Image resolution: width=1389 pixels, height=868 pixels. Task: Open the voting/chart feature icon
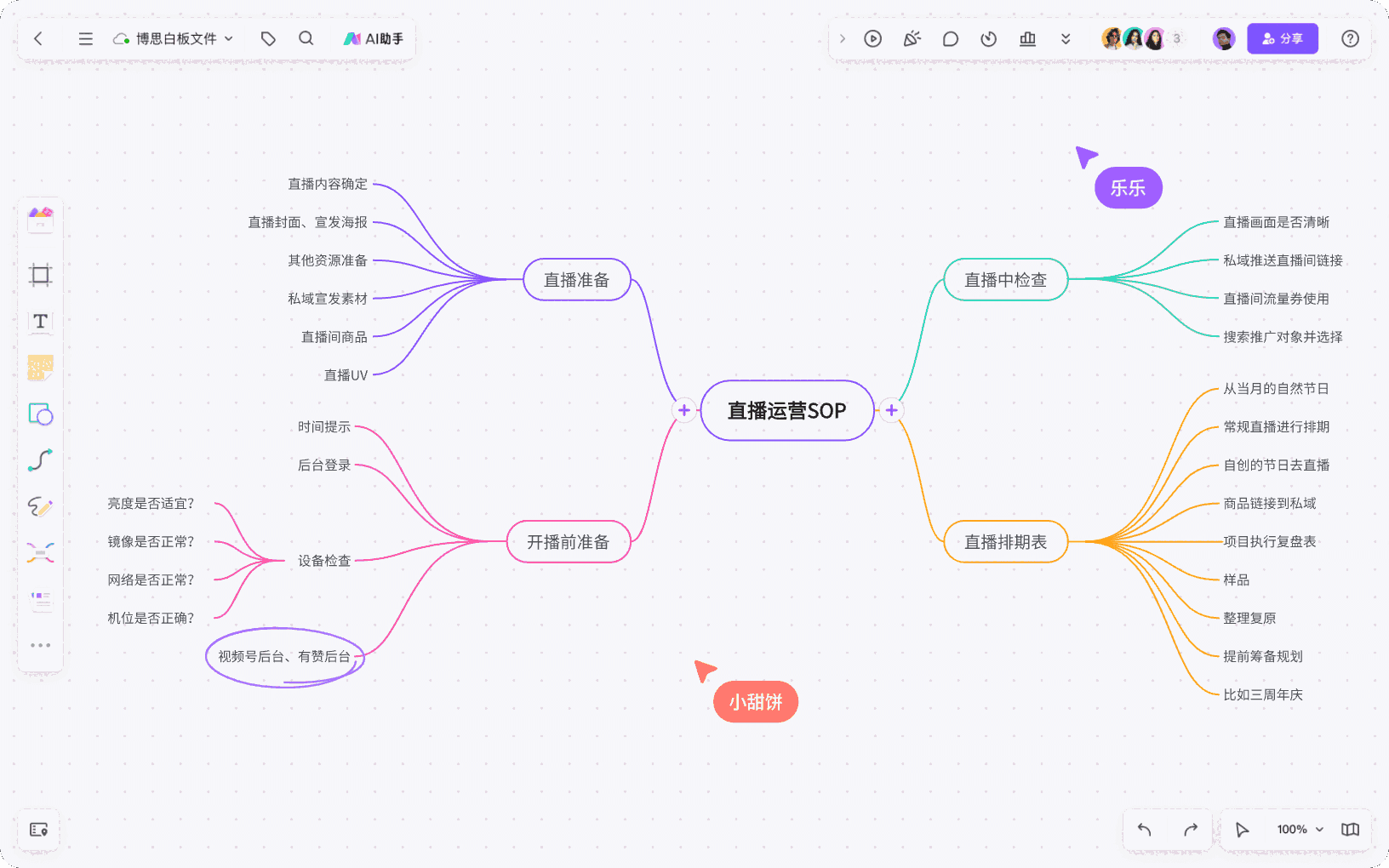coord(1026,38)
